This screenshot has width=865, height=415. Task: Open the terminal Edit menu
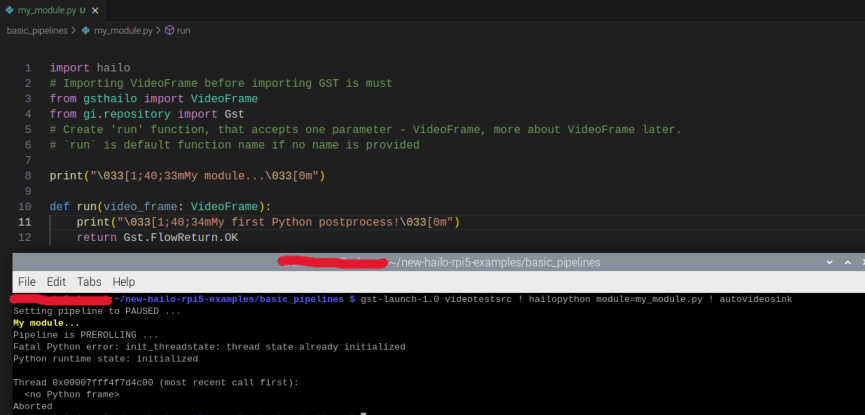pyautogui.click(x=56, y=282)
